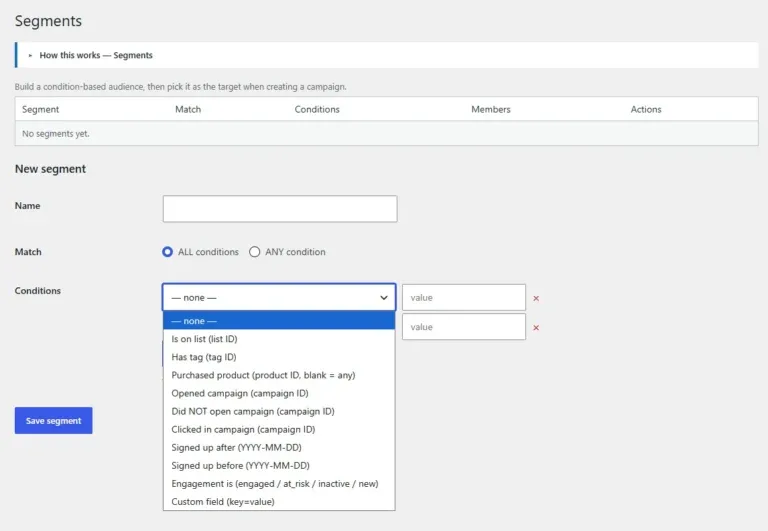Click the Save segment button
The width and height of the screenshot is (768, 531).
(x=53, y=420)
